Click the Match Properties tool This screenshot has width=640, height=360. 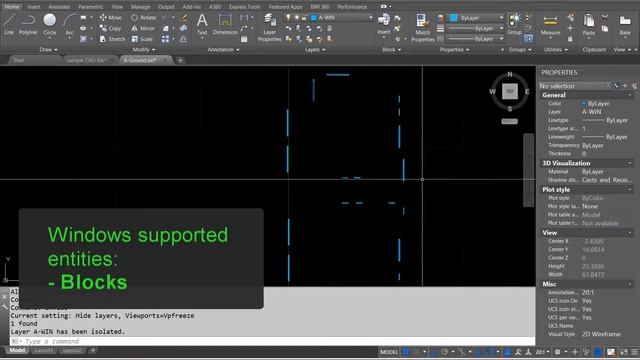pyautogui.click(x=422, y=27)
